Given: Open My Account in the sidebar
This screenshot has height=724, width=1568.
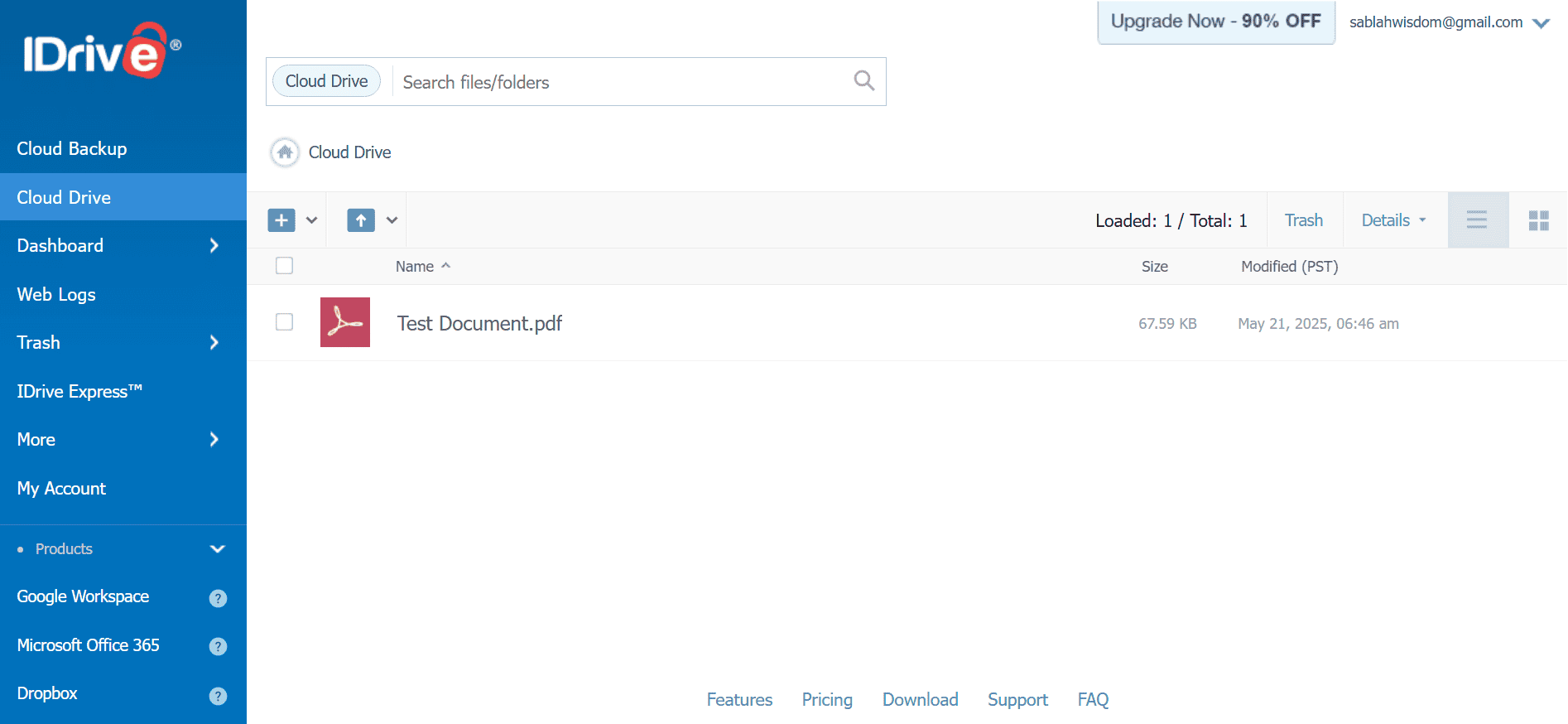Looking at the screenshot, I should pos(61,488).
